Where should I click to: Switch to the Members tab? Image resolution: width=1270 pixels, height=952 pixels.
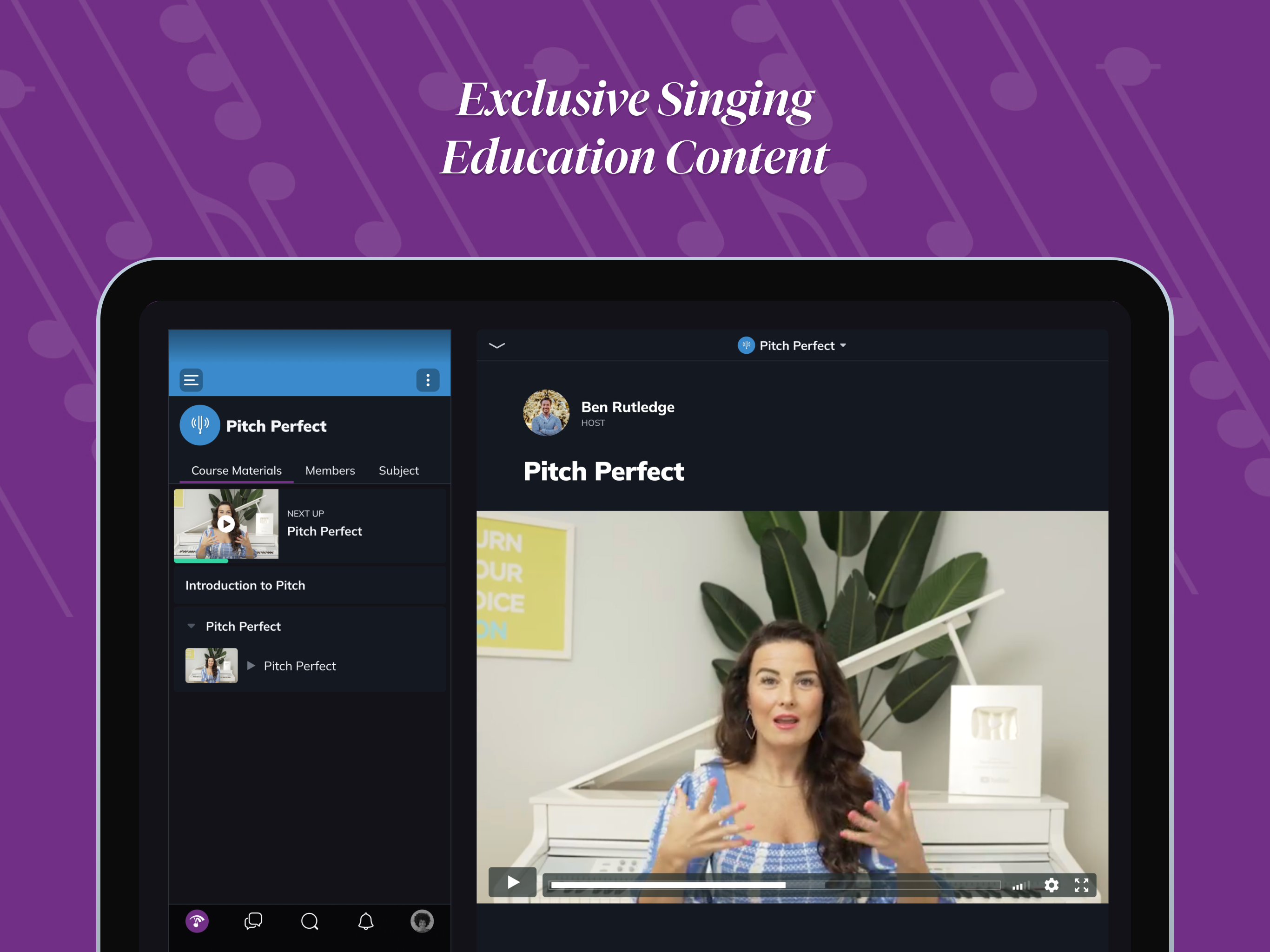(x=330, y=470)
